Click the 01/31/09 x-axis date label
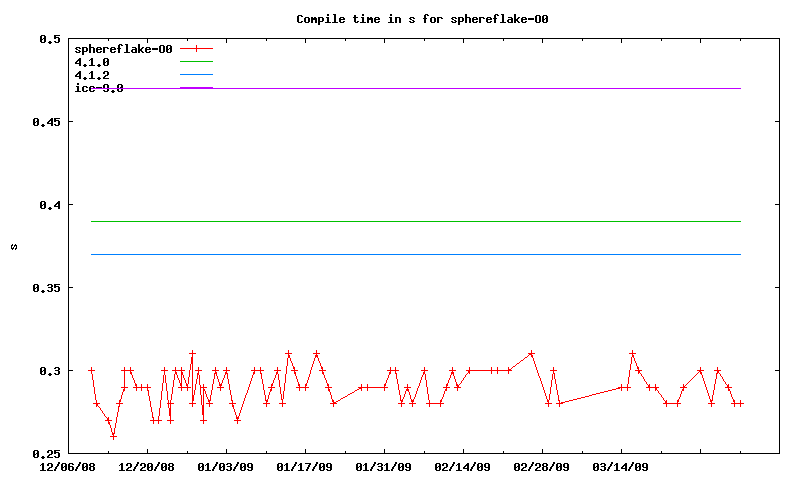This screenshot has height=480, width=800. click(384, 467)
